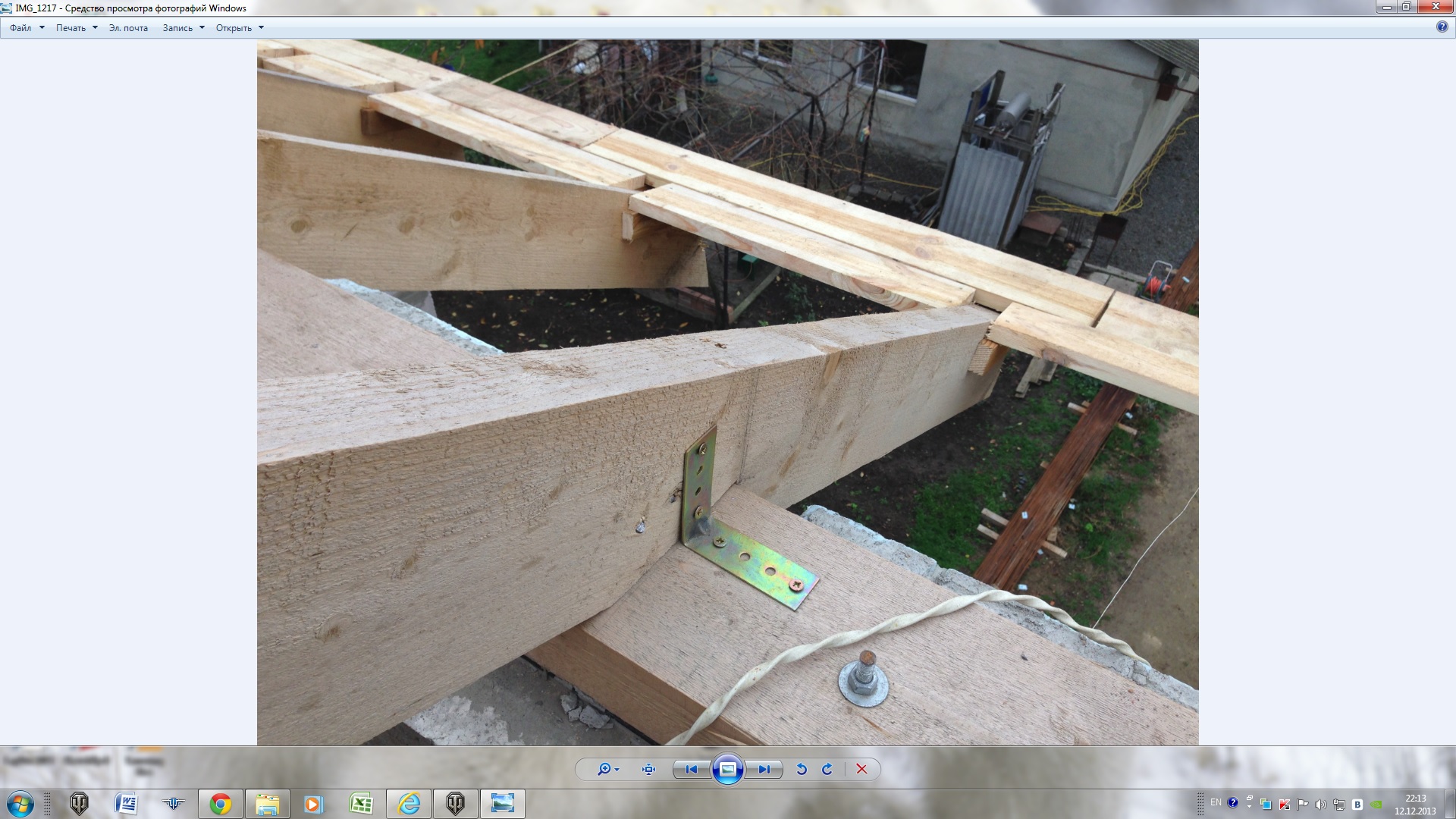This screenshot has height=819, width=1456.
Task: Rotate the photo clockwise
Action: [827, 769]
